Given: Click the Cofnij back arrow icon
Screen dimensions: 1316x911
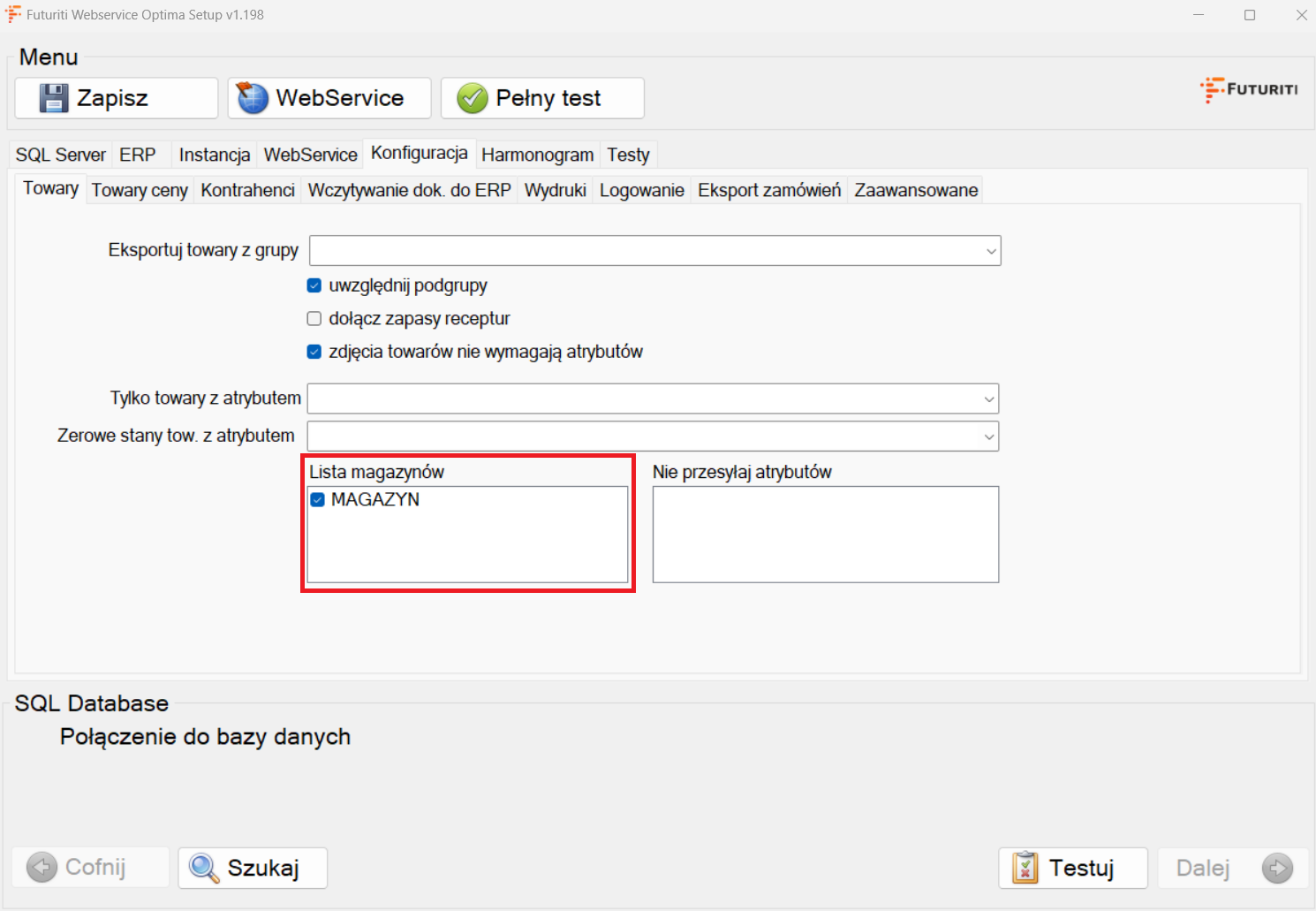Looking at the screenshot, I should (x=42, y=868).
